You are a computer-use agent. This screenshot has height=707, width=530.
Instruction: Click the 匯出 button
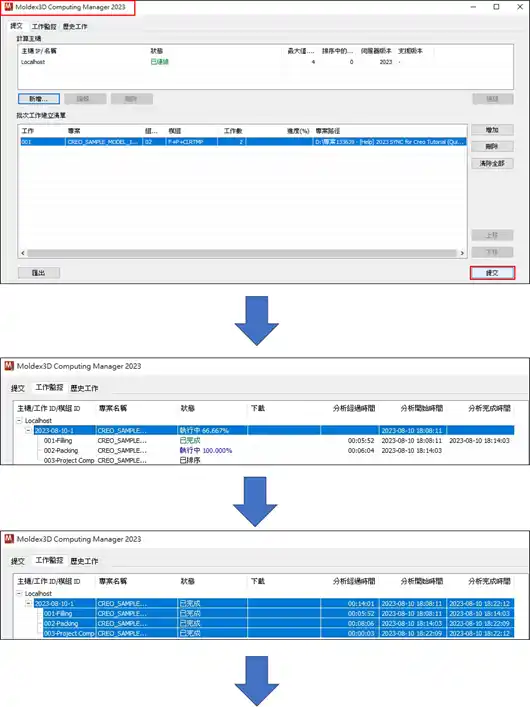tap(39, 273)
